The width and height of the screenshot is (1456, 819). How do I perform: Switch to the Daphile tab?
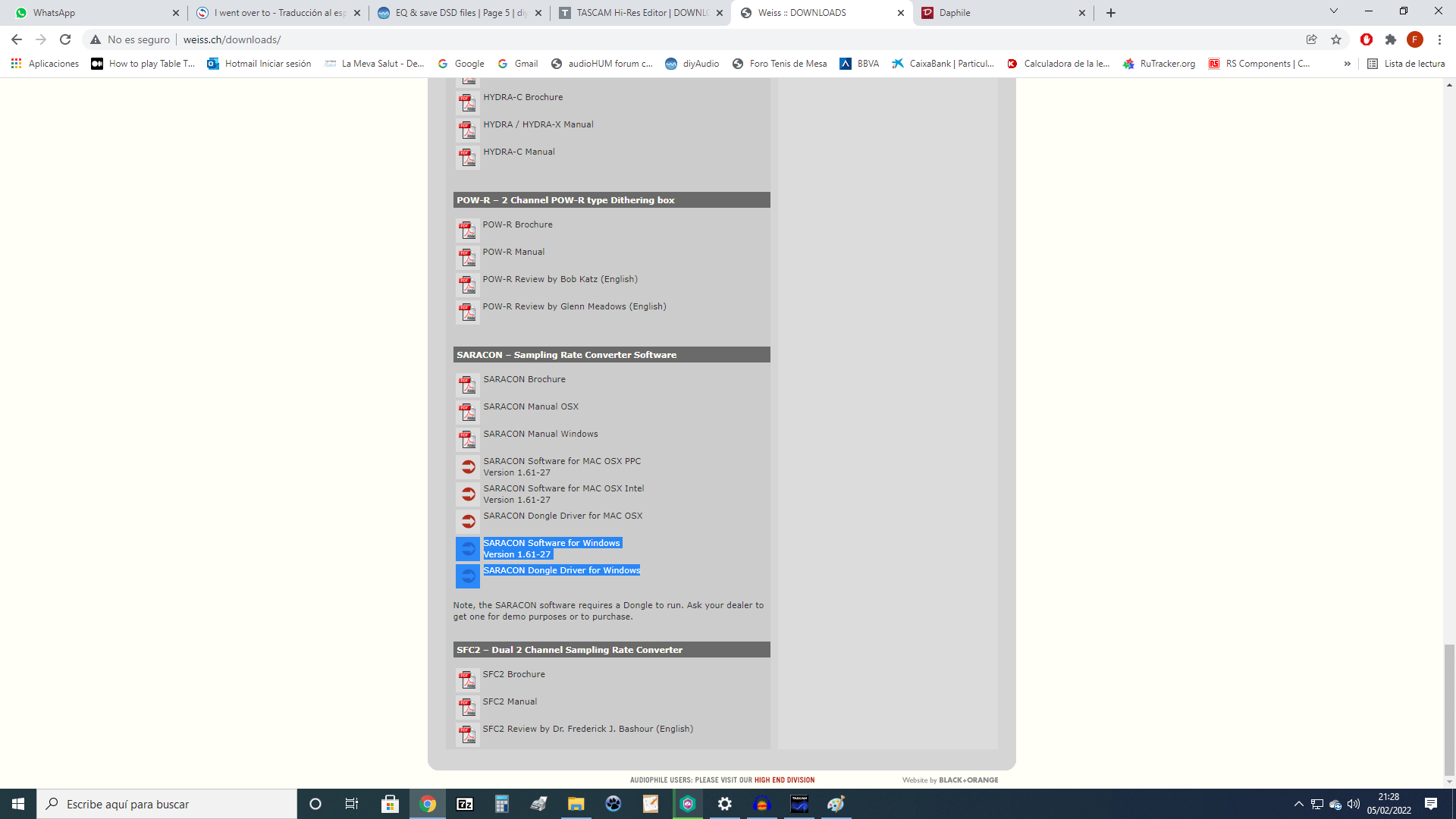point(1003,13)
